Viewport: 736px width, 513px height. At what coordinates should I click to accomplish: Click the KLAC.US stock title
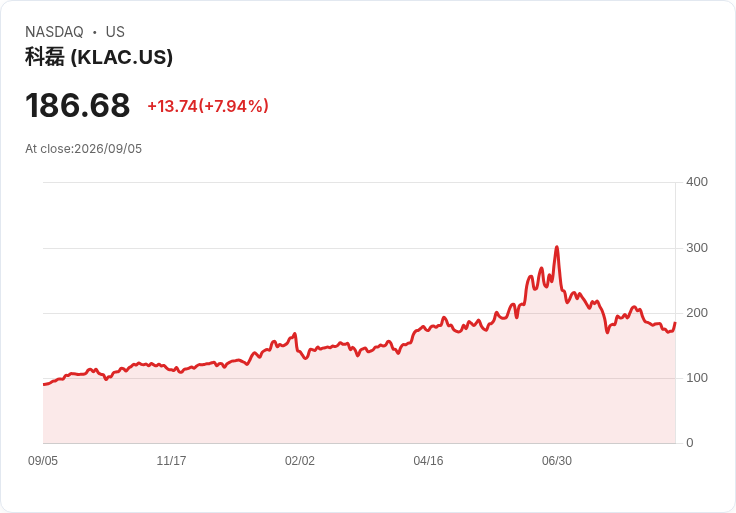pyautogui.click(x=99, y=57)
